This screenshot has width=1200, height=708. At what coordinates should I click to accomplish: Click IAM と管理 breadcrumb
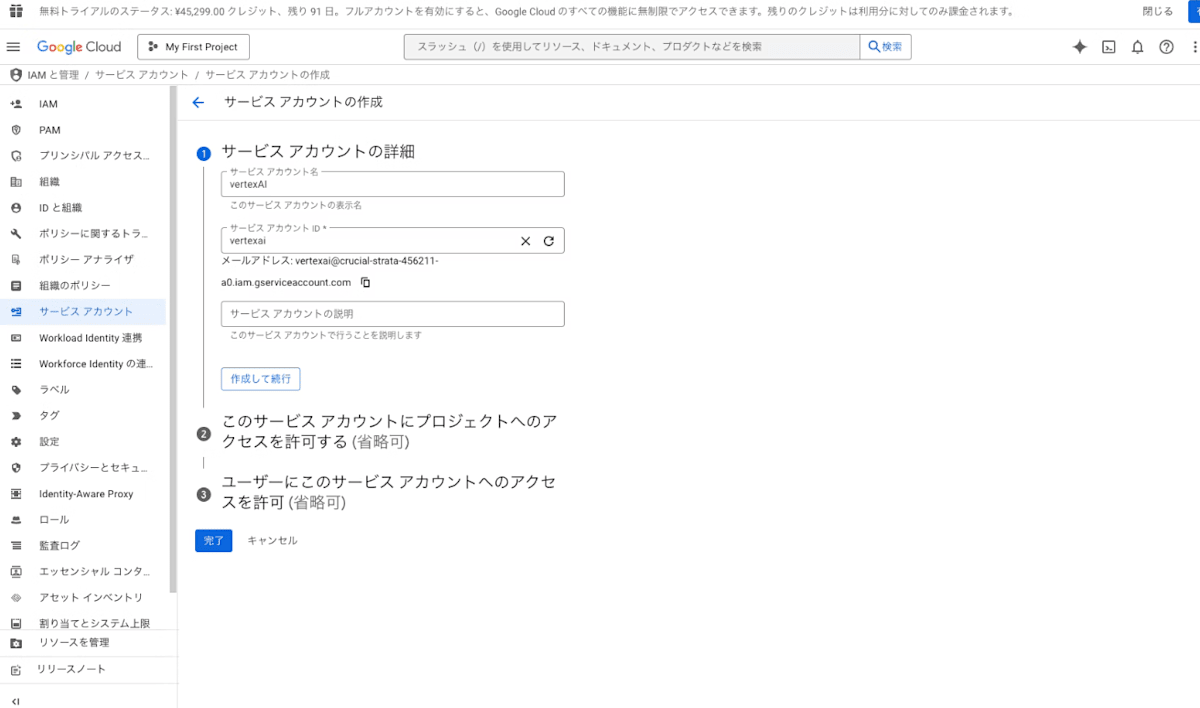[53, 75]
